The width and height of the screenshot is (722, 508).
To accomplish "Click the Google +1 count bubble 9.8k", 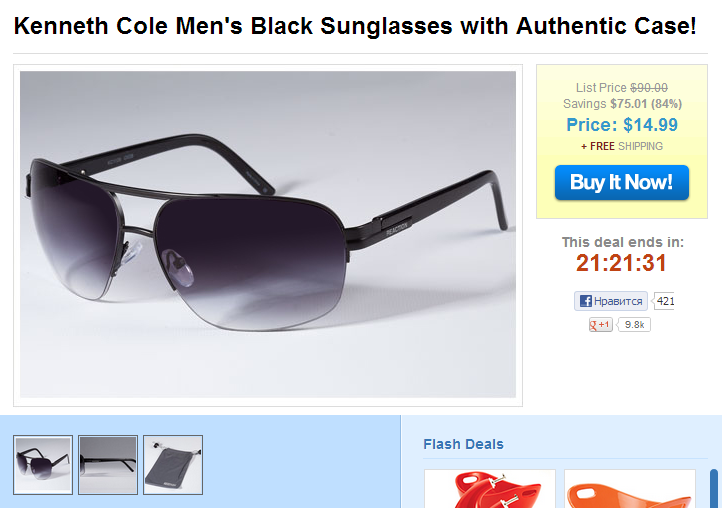I will click(x=635, y=325).
